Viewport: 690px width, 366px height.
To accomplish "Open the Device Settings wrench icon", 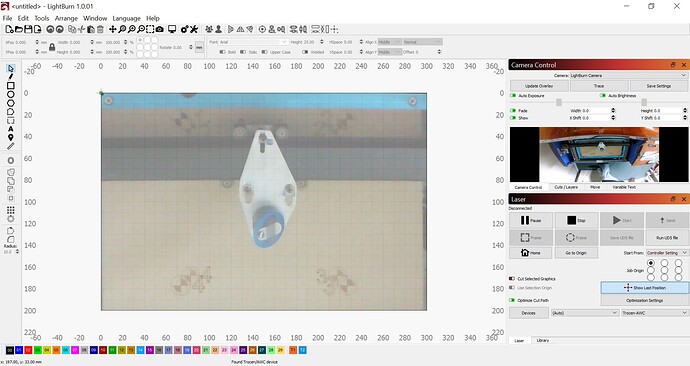I will tap(194, 29).
